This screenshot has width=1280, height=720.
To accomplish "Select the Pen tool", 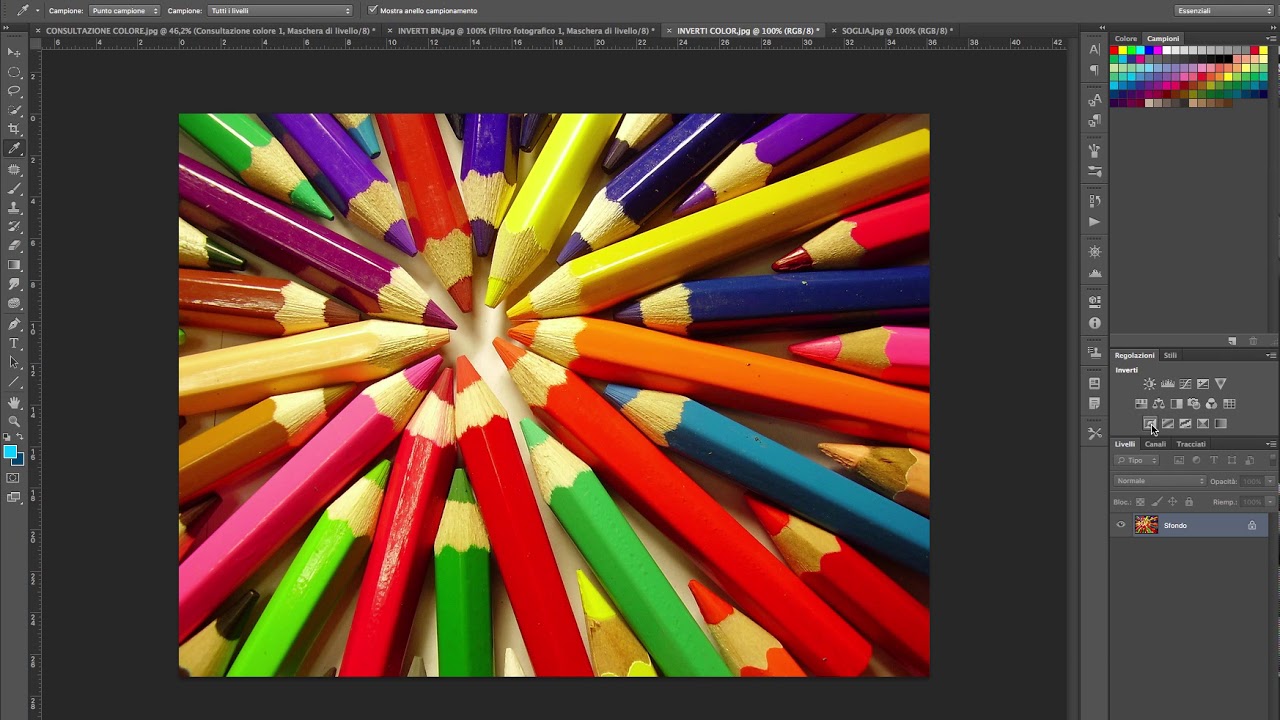I will 14,324.
